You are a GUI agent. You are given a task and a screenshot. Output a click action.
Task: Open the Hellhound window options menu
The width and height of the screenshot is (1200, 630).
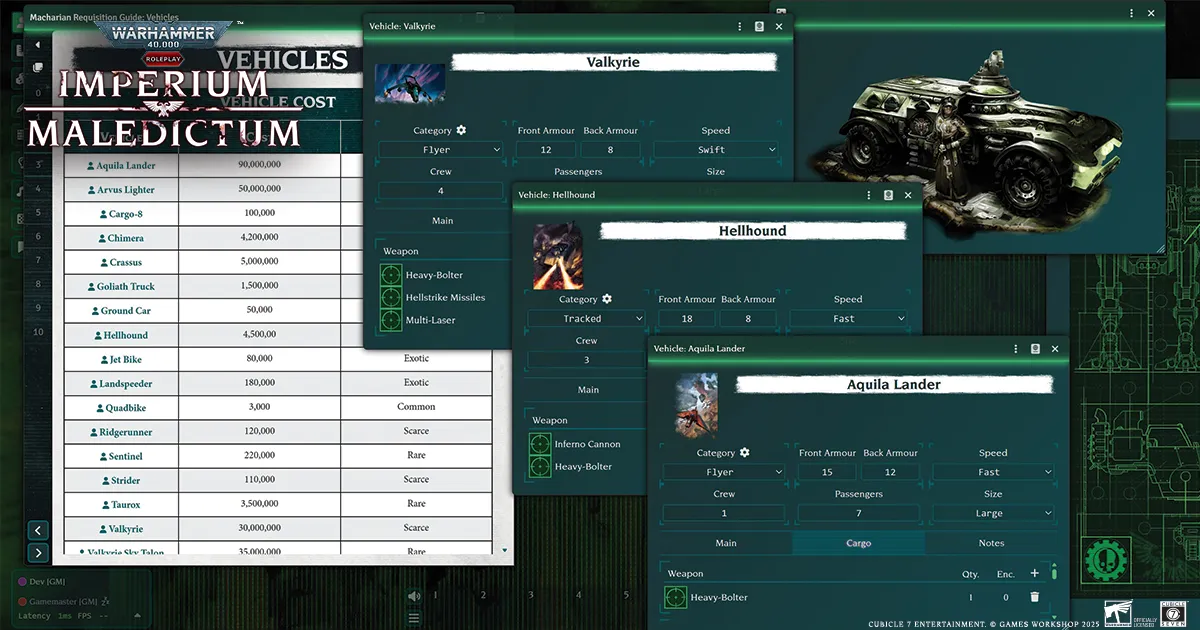[869, 195]
